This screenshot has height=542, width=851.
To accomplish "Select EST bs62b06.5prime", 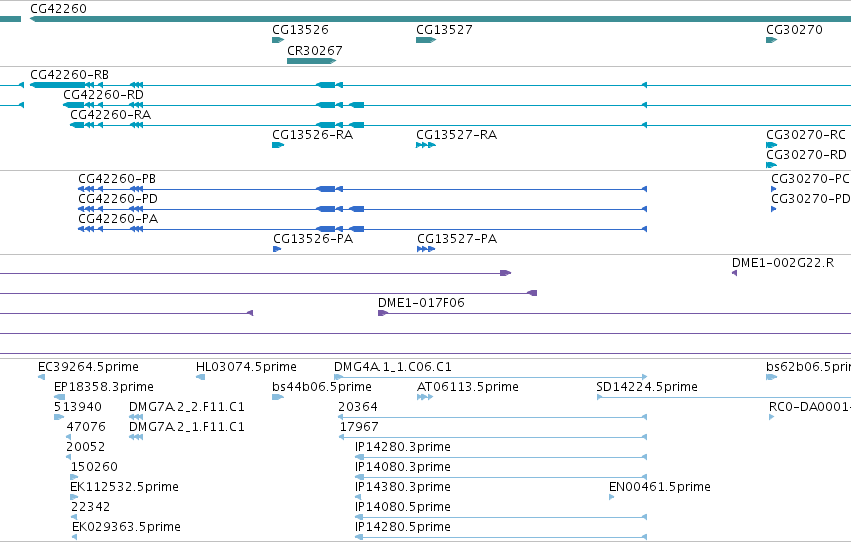I will pyautogui.click(x=772, y=377).
